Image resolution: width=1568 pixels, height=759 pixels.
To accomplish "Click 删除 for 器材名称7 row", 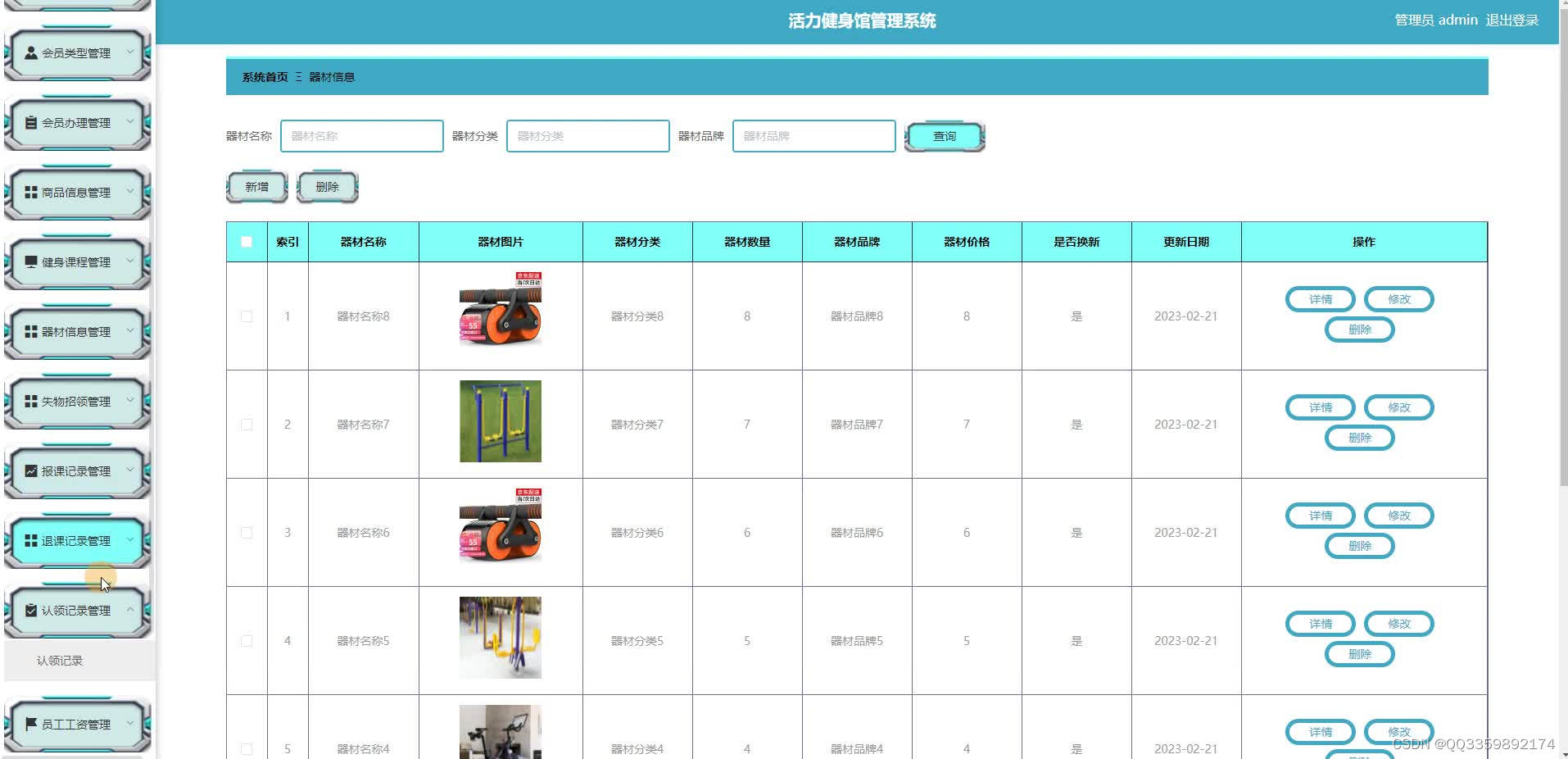I will point(1360,438).
